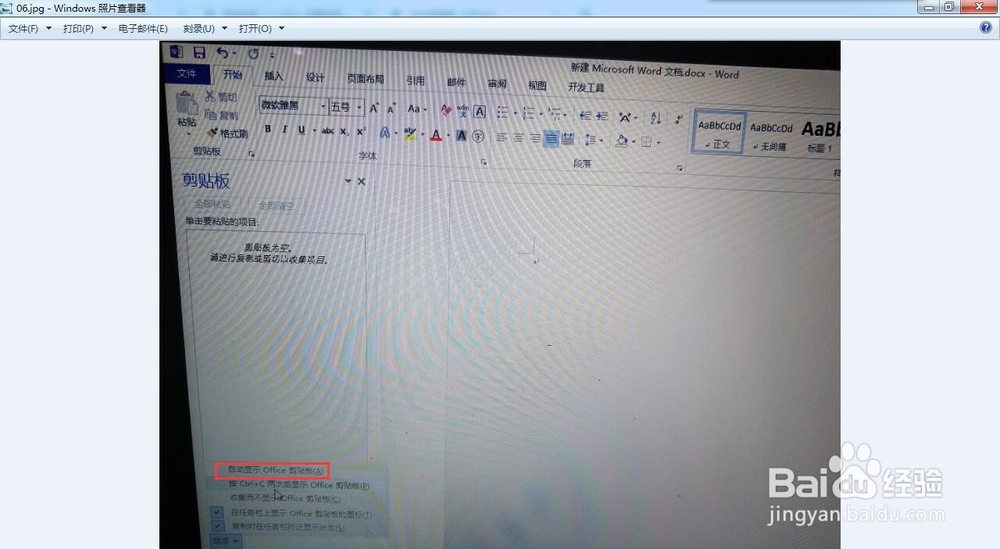Open the 电子邮件(E) menu
The image size is (1000, 549).
(x=143, y=29)
